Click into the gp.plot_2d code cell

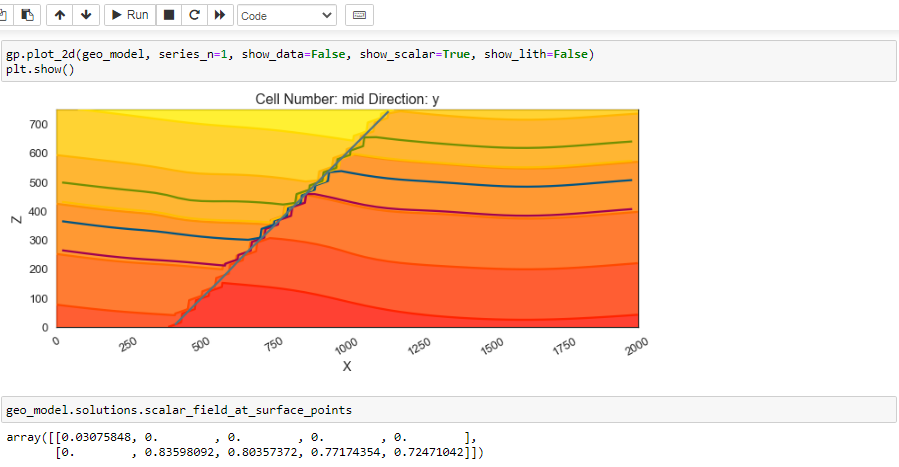point(449,61)
